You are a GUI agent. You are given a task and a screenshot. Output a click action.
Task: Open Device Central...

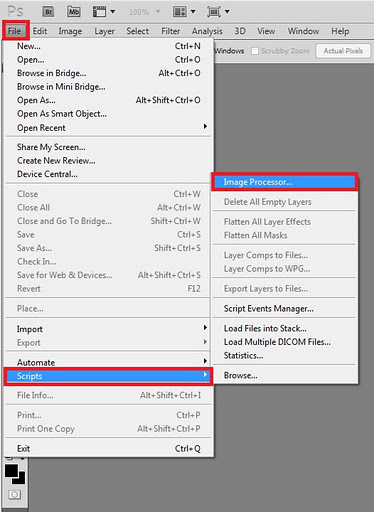click(108, 174)
